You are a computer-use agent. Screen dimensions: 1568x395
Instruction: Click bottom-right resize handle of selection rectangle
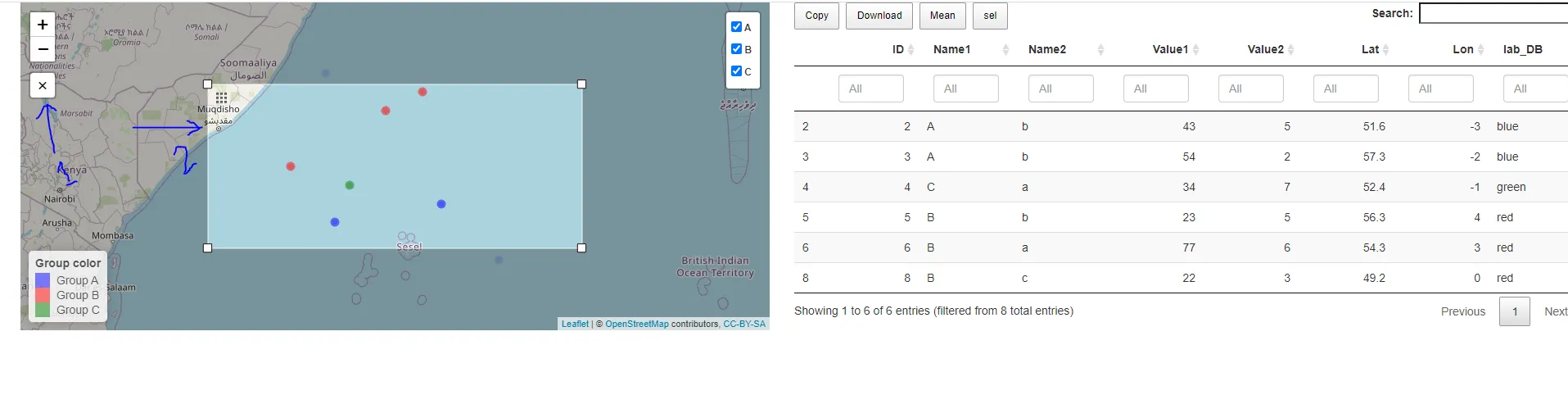point(582,247)
